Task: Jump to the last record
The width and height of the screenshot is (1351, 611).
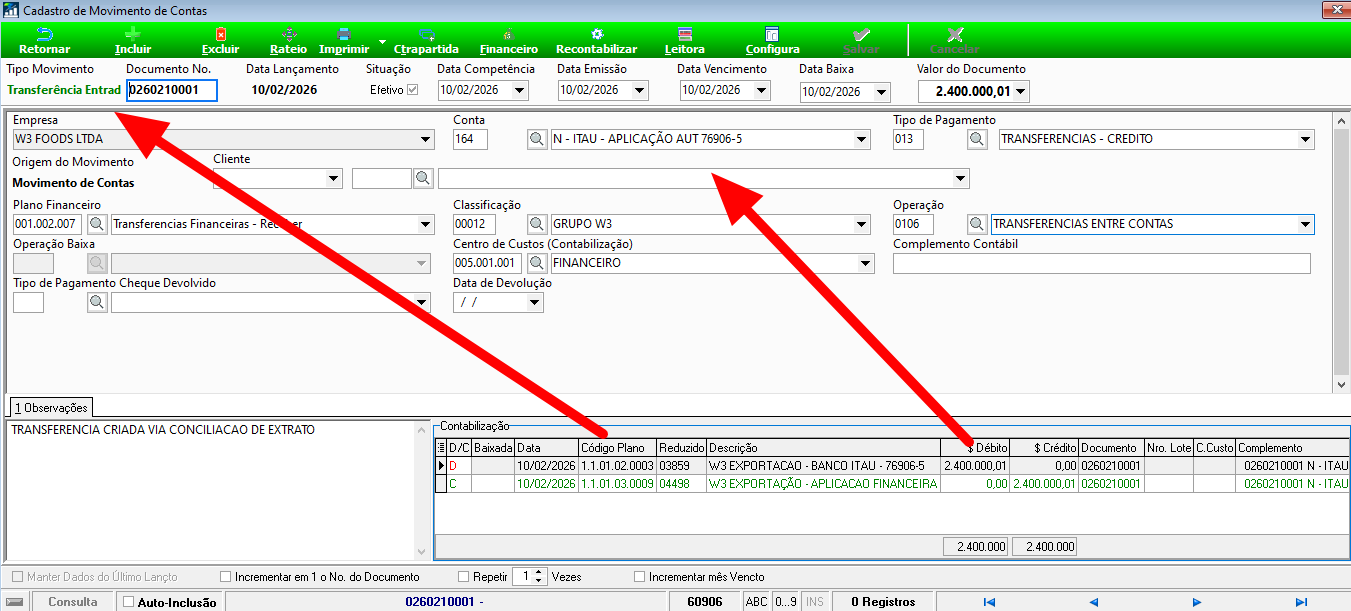Action: coord(1301,602)
